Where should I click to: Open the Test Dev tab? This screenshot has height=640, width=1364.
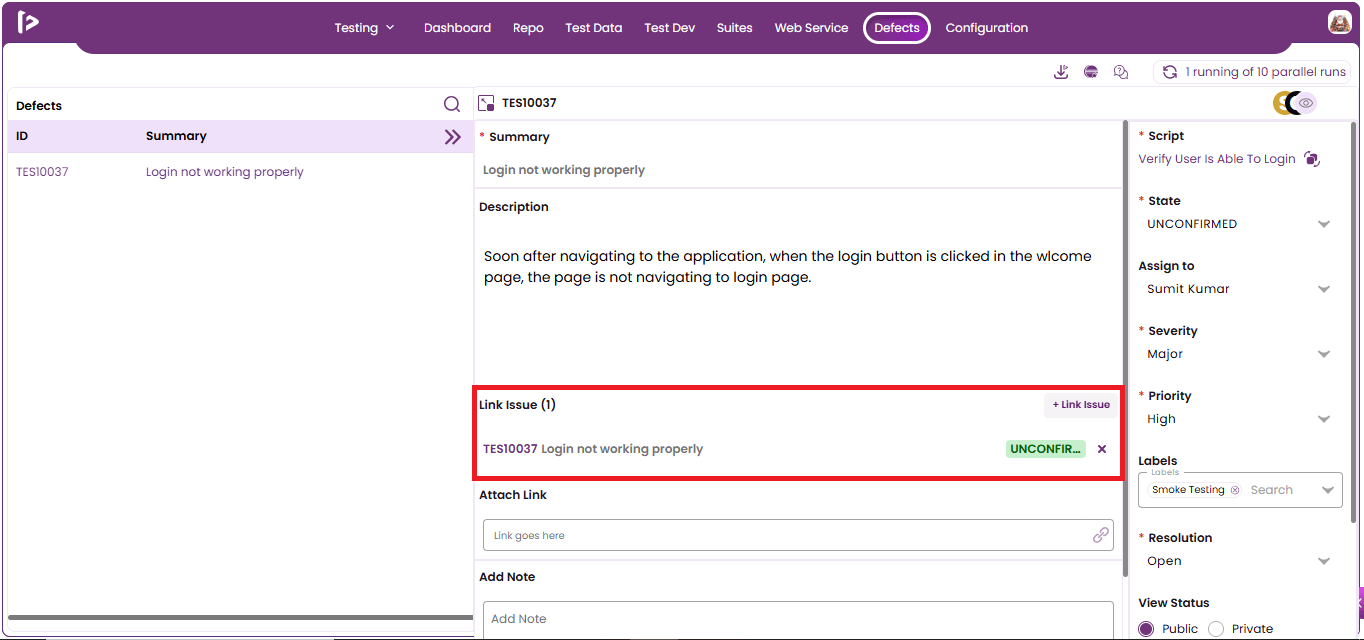pyautogui.click(x=670, y=28)
